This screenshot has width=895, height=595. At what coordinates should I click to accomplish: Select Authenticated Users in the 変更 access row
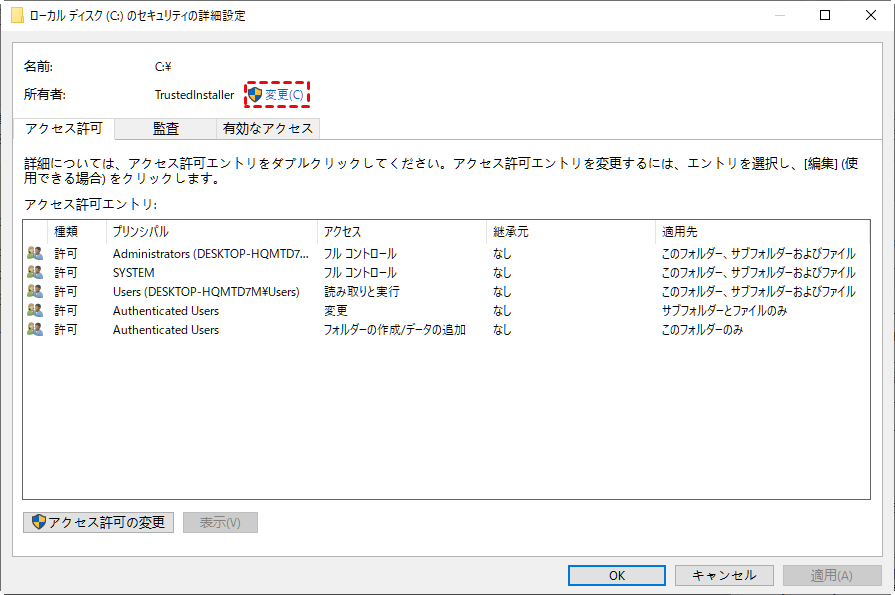[166, 311]
